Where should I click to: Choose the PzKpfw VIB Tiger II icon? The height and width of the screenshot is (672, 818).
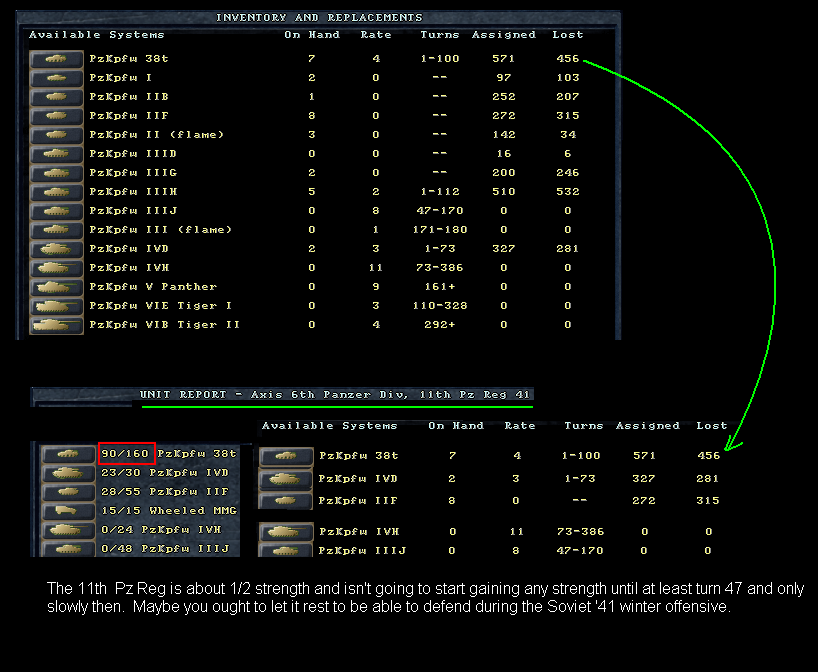[56, 325]
